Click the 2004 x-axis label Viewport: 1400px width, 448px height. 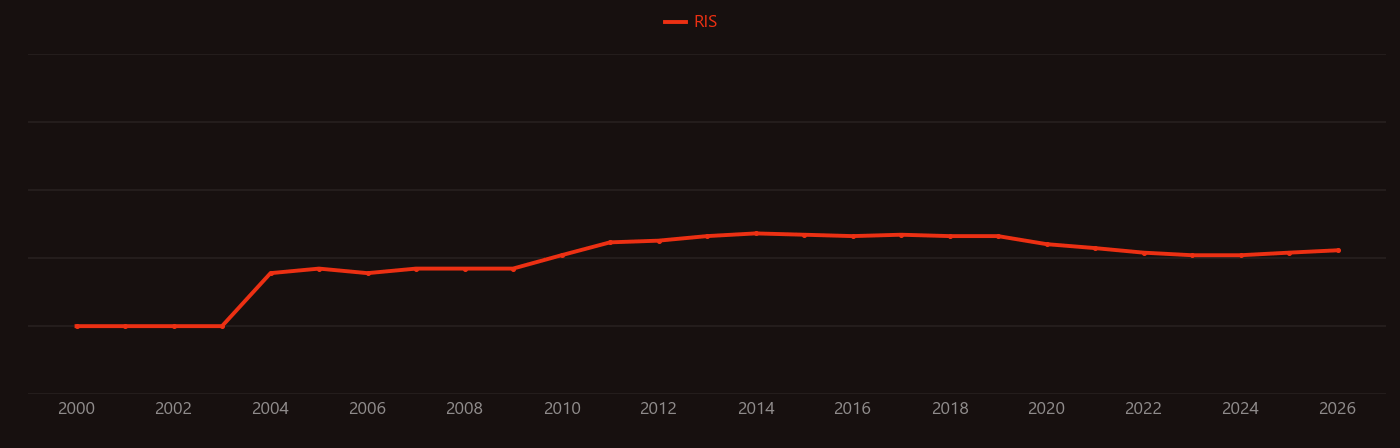coord(270,409)
